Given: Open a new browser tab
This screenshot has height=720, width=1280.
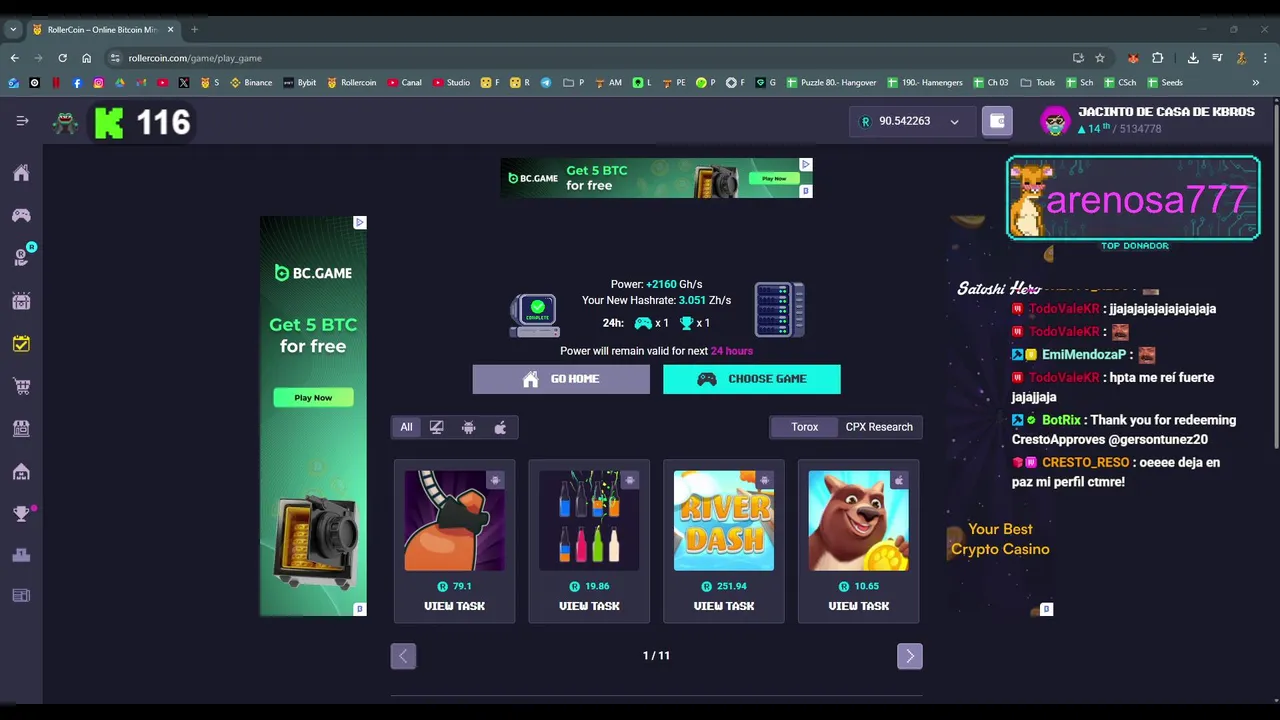Looking at the screenshot, I should click(194, 29).
